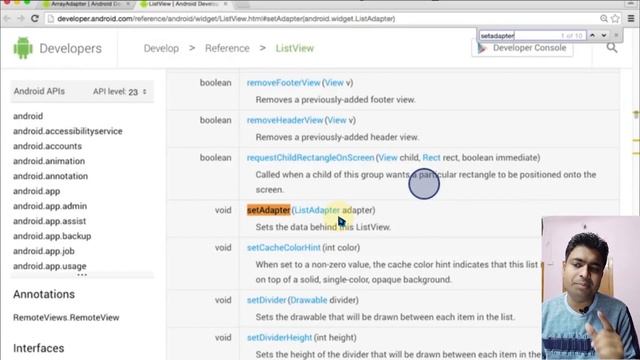This screenshot has width=640, height=360.
Task: Select android.app.usage package
Action: (49, 266)
